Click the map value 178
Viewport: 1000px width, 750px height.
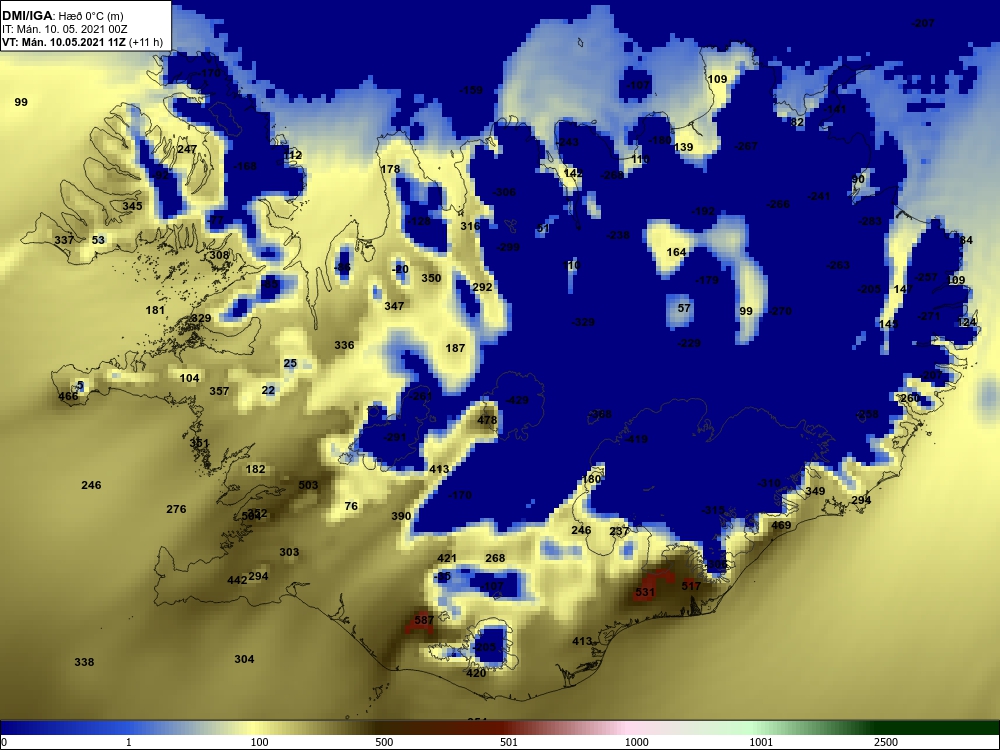[x=390, y=169]
